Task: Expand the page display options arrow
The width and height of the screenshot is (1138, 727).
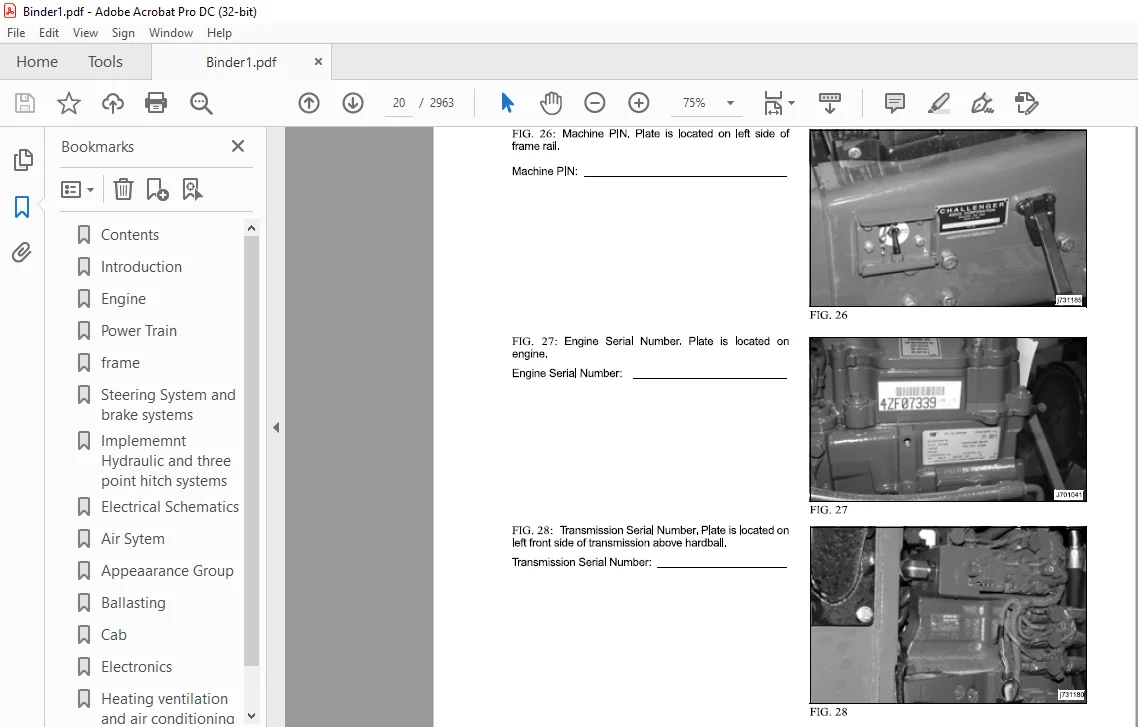Action: [791, 103]
